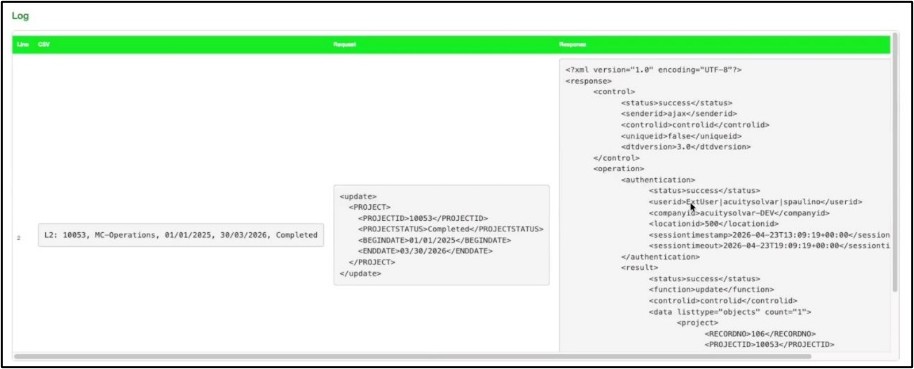Screen dimensions: 914x369
Task: Click the ENDDATE 03/30/2026 request line
Action: [x=426, y=251]
